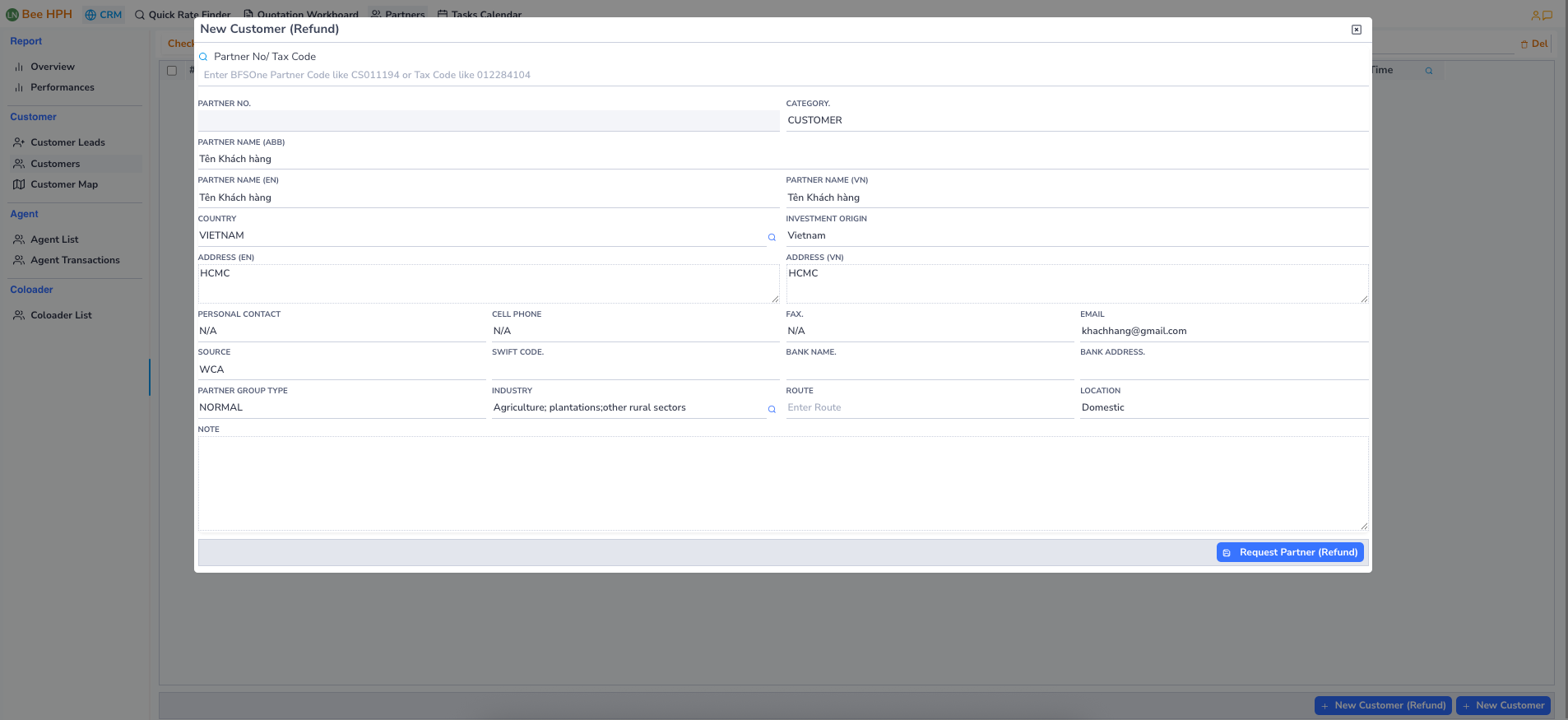Click the Swift Code field
The height and width of the screenshot is (720, 1568).
[x=636, y=370]
